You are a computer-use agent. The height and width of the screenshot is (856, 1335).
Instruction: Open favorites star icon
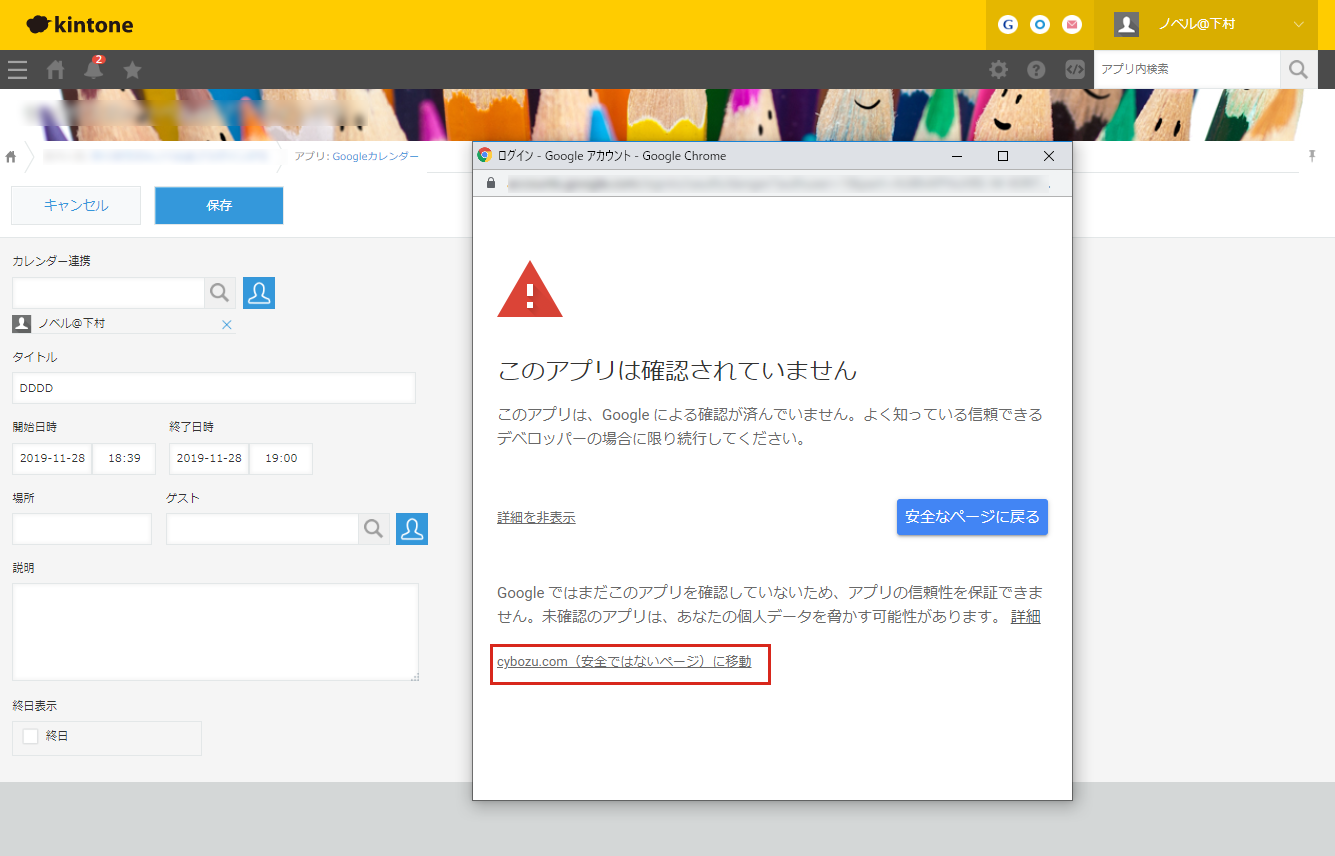click(x=132, y=70)
